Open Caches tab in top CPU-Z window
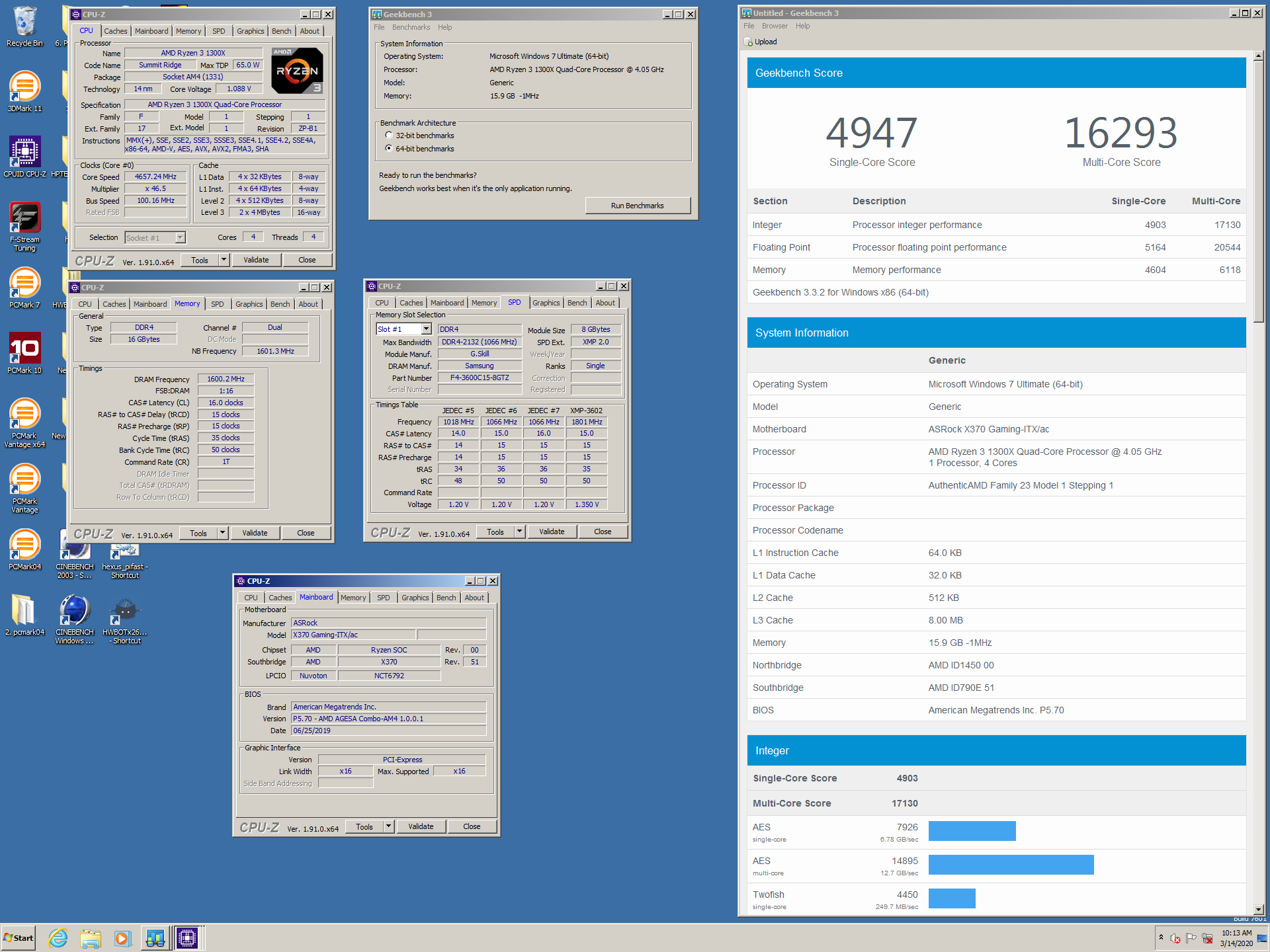This screenshot has height=952, width=1270. click(116, 31)
